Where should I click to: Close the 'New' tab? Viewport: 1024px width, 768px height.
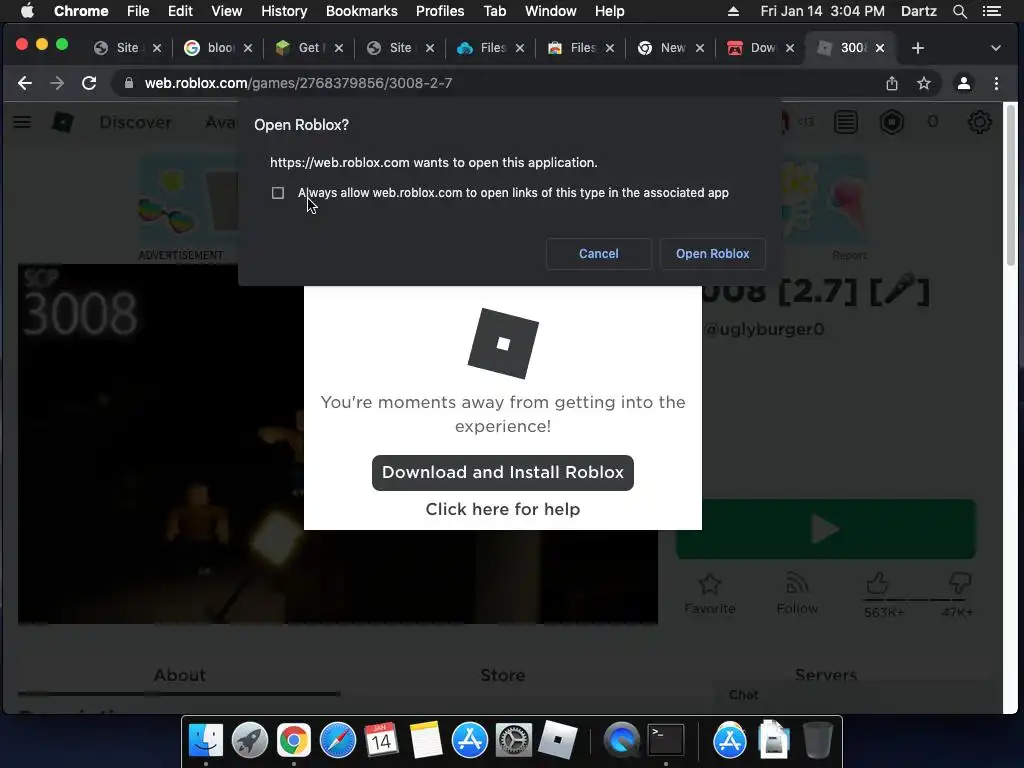699,48
